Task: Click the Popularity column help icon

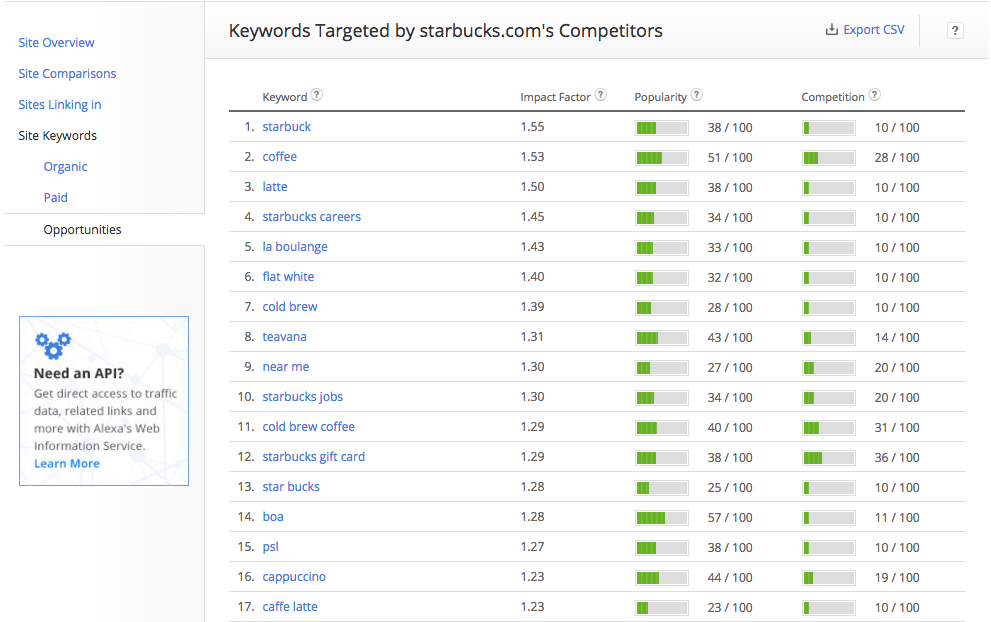Action: [696, 95]
